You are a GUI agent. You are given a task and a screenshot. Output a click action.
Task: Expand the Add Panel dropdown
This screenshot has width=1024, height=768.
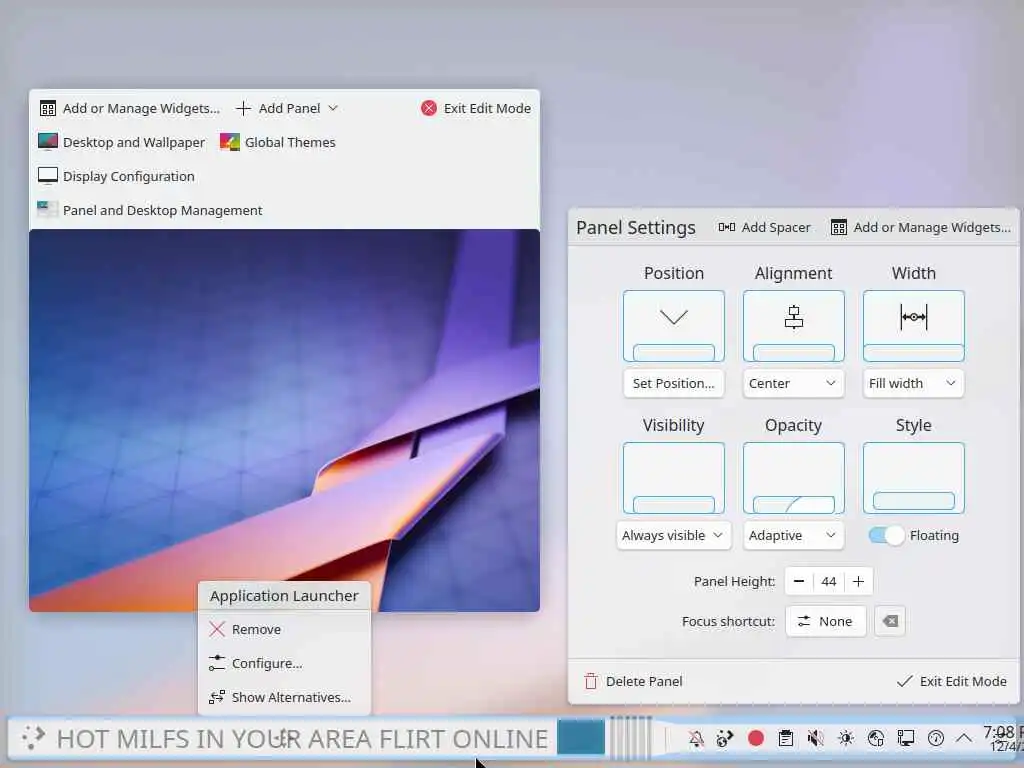point(287,108)
